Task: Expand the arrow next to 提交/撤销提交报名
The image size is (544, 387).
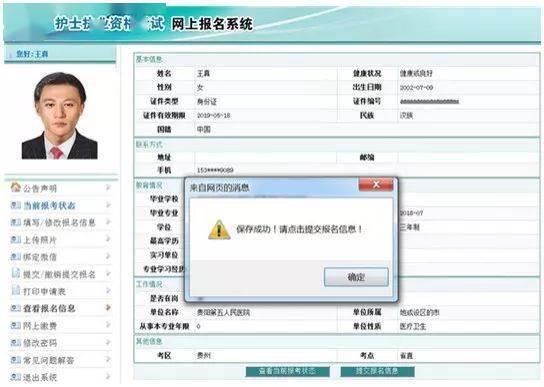Action: click(x=108, y=274)
